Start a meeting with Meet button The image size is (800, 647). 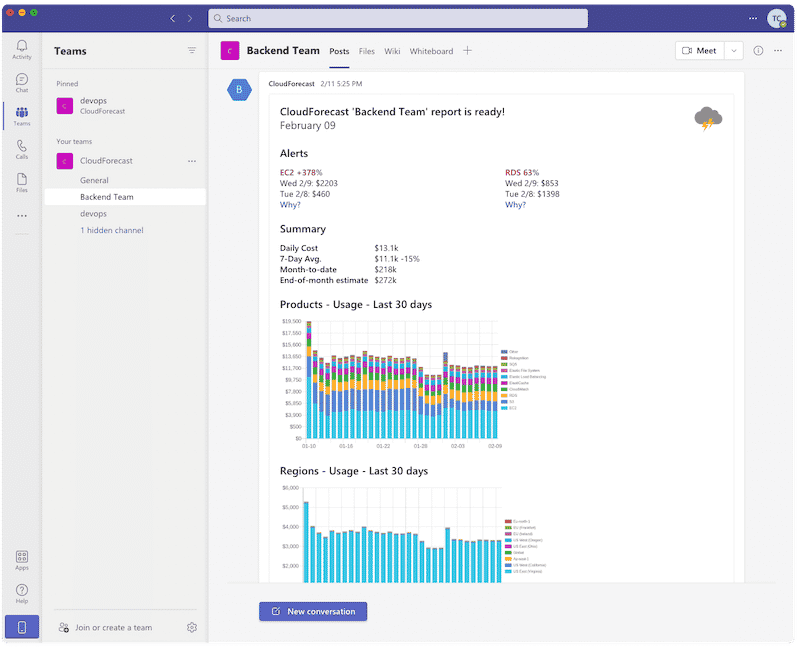click(699, 51)
